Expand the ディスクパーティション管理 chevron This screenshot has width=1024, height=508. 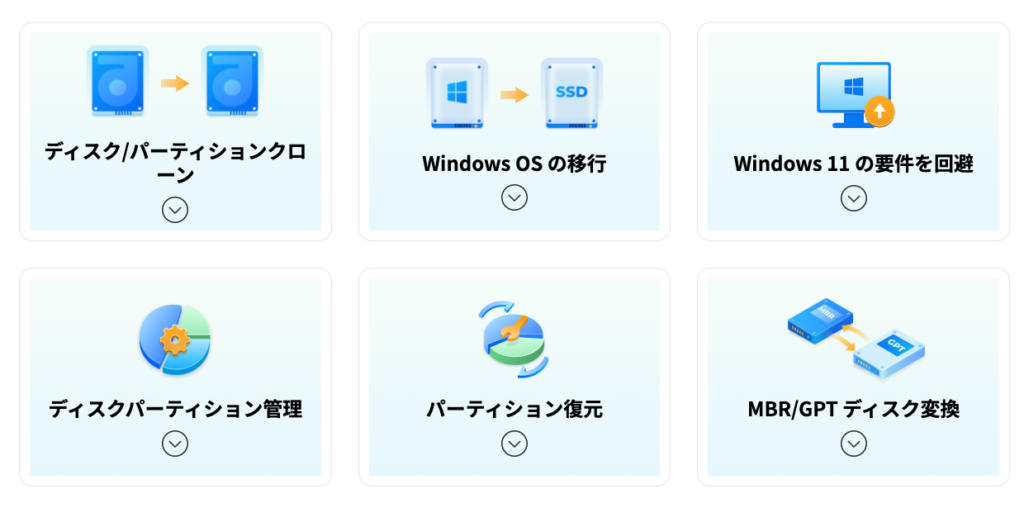click(x=175, y=443)
